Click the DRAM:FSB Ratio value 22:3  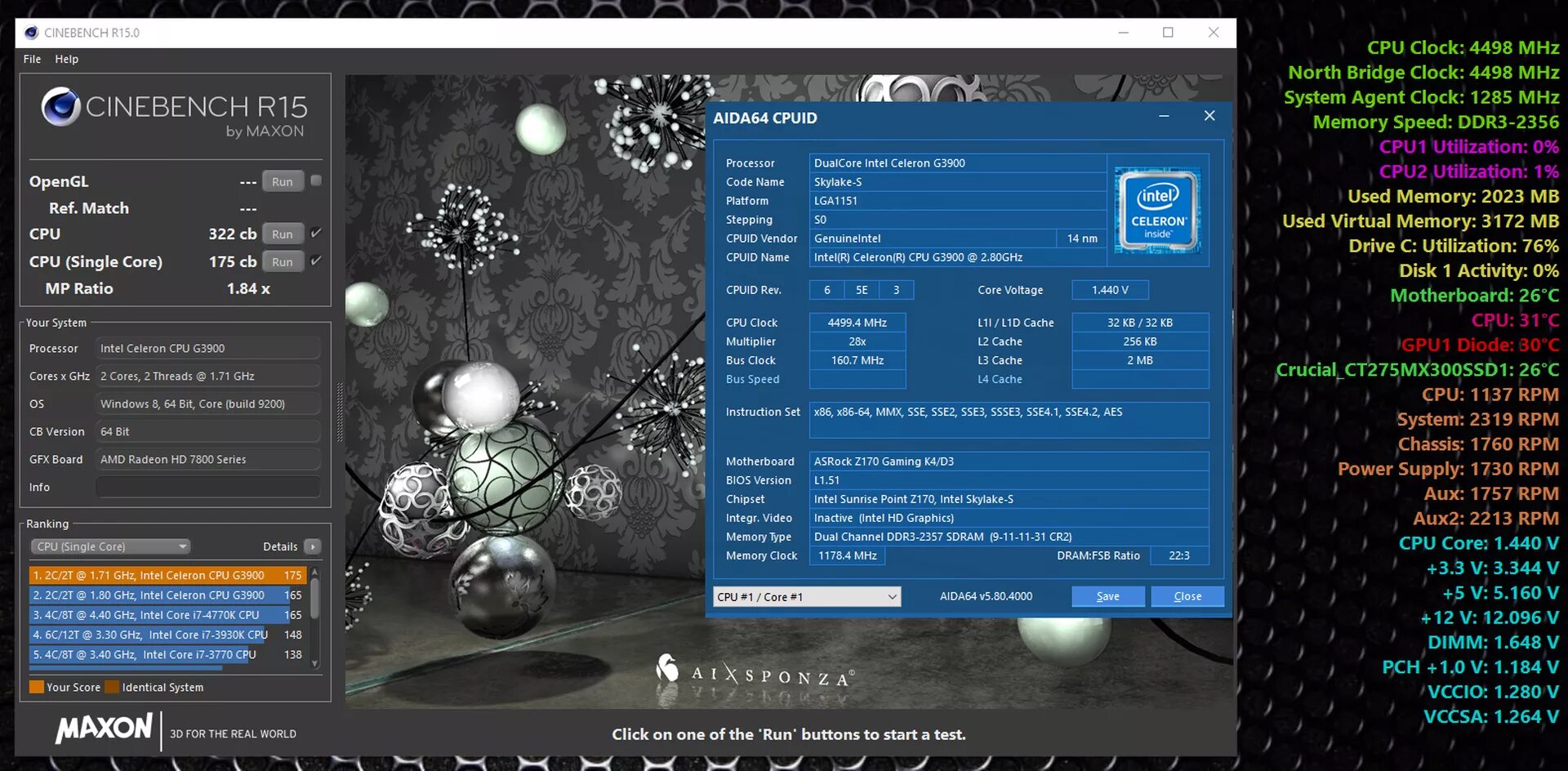click(x=1179, y=555)
